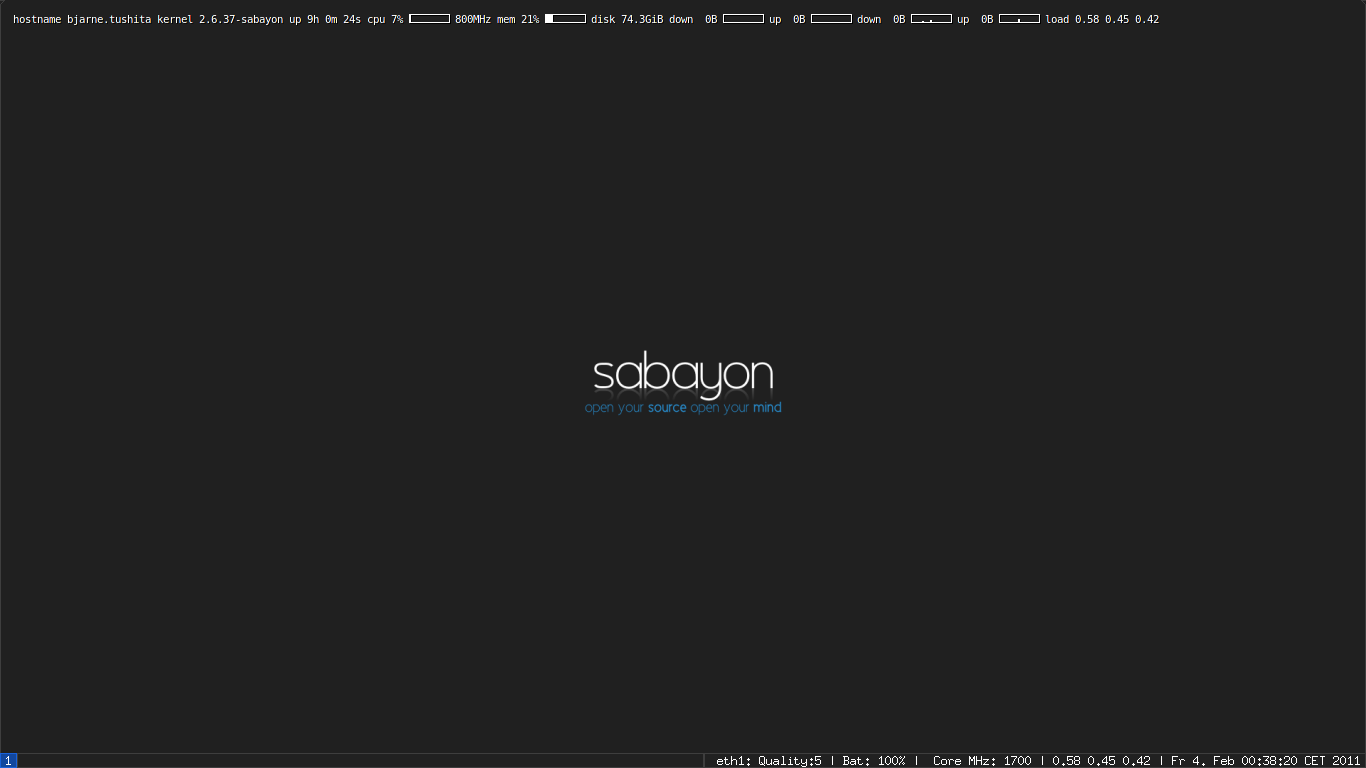Click the Bat: 100% status entry
Image resolution: width=1366 pixels, height=768 pixels.
pos(874,761)
